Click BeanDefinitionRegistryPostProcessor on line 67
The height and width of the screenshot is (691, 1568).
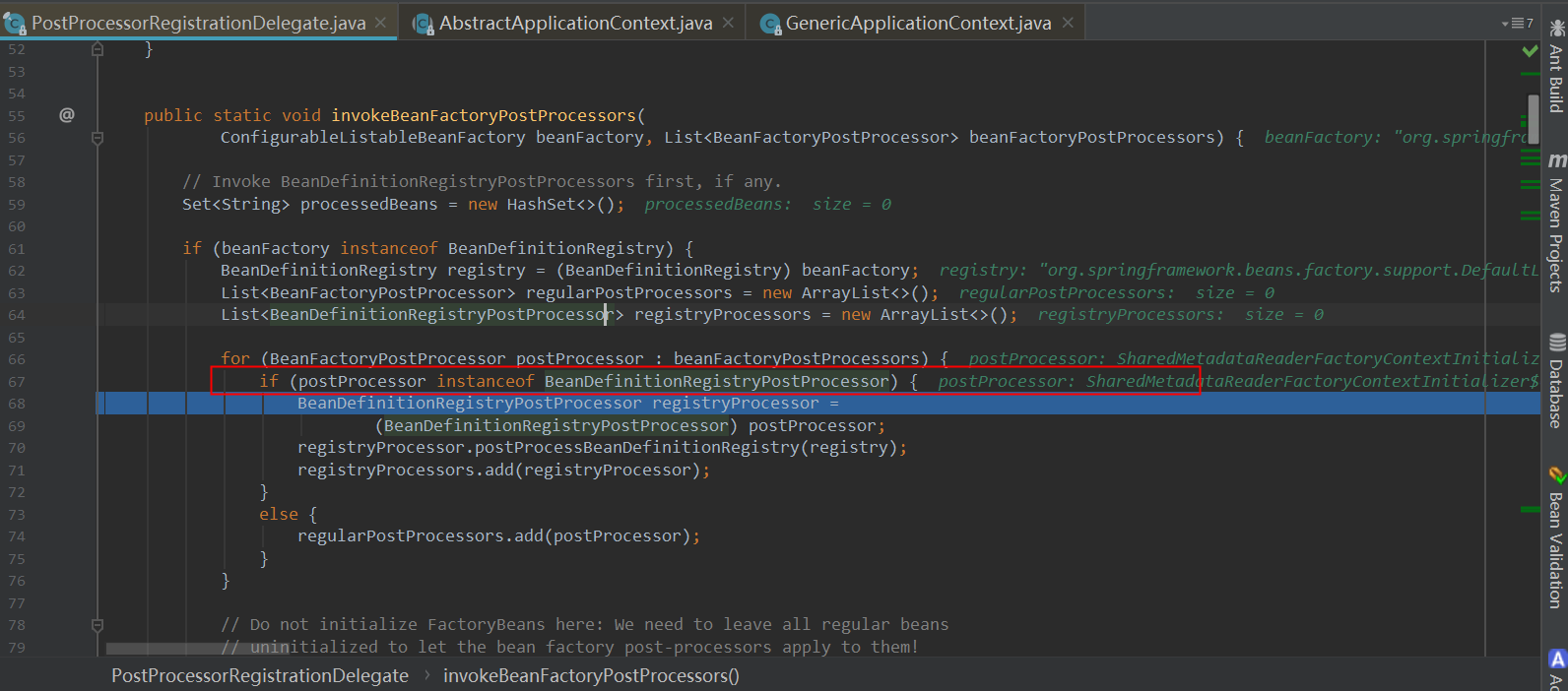point(716,381)
